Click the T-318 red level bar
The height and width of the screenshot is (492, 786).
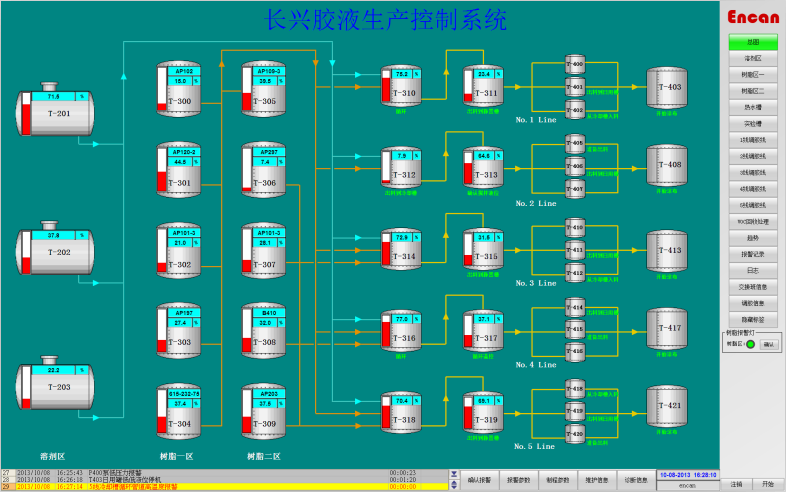click(386, 416)
